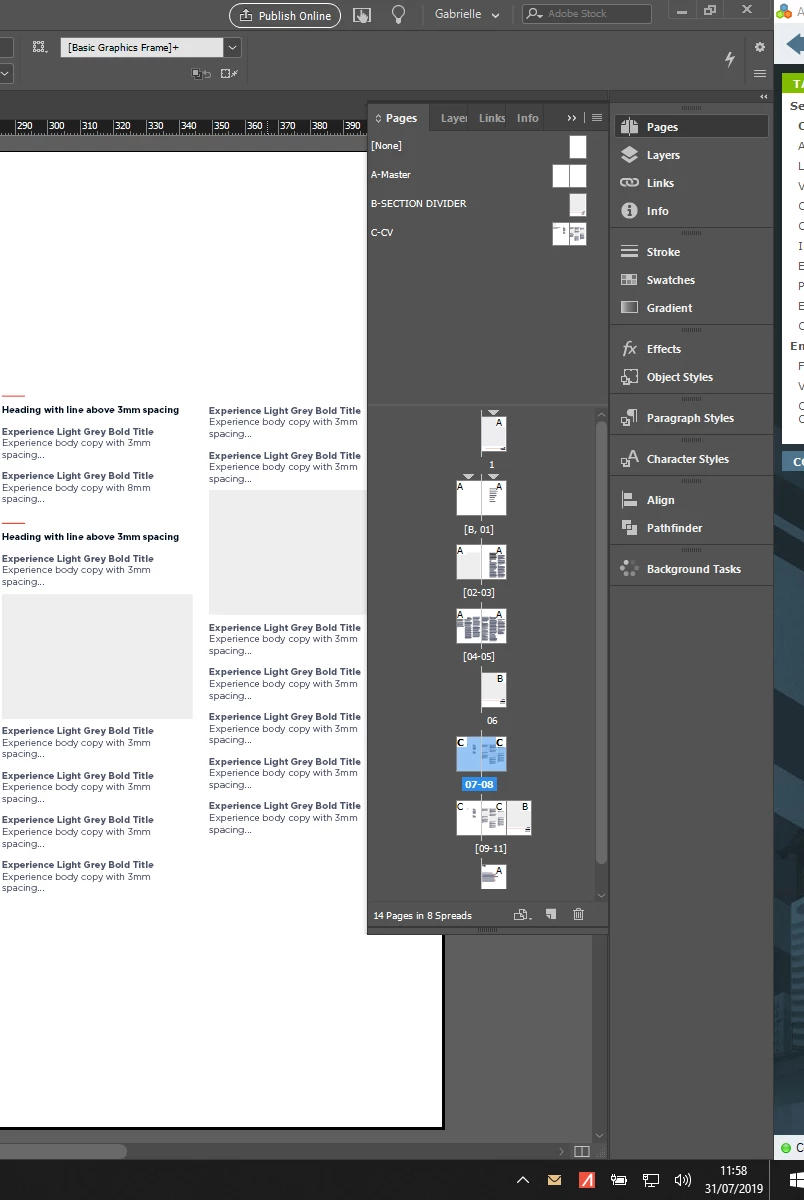Open the Info panel from the dock
804x1200 pixels.
(x=692, y=211)
